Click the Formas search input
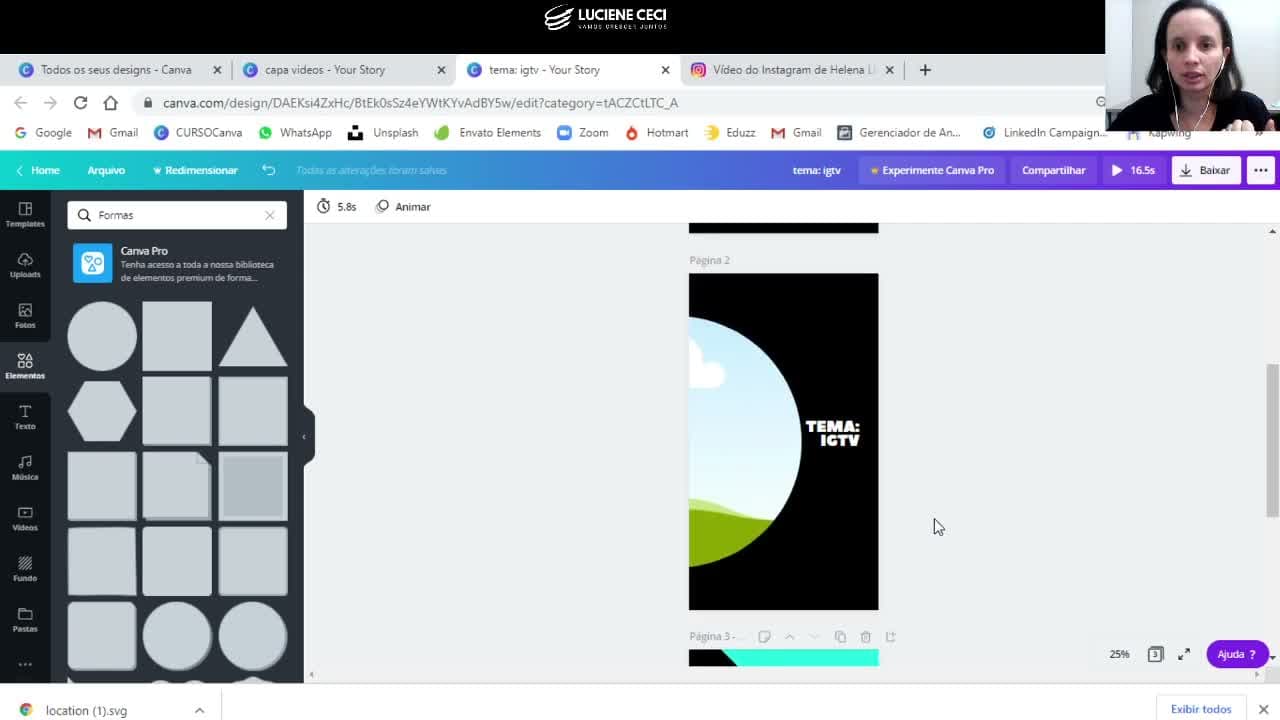1280x720 pixels. click(176, 215)
